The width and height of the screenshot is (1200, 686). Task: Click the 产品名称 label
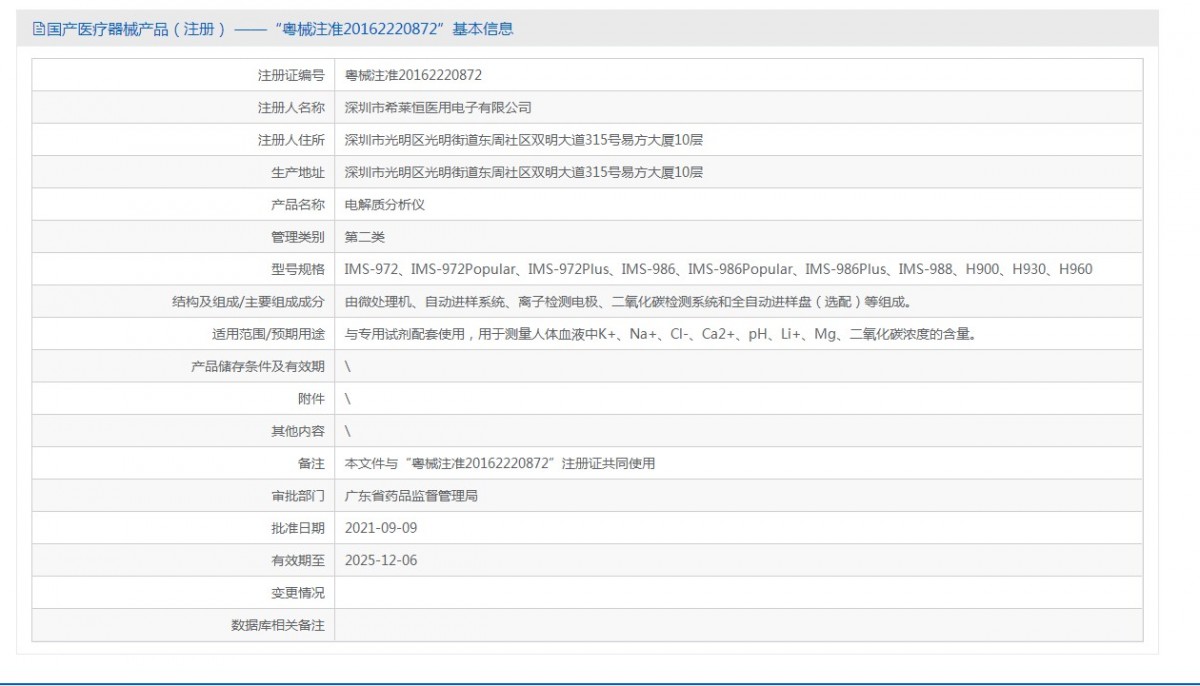pos(298,204)
